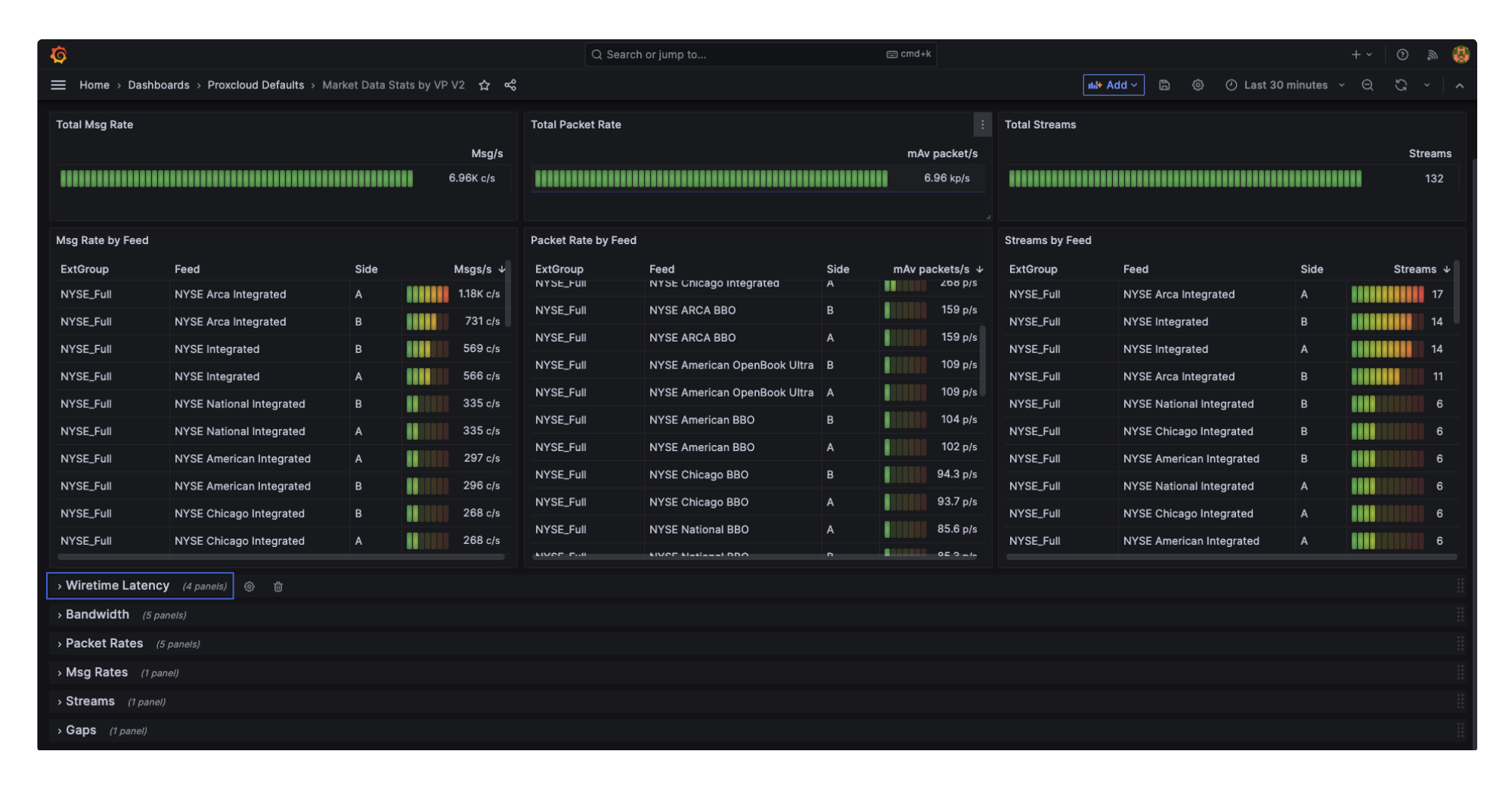This screenshot has width=1512, height=785.
Task: Click in the Search or jump to field
Action: coord(760,54)
